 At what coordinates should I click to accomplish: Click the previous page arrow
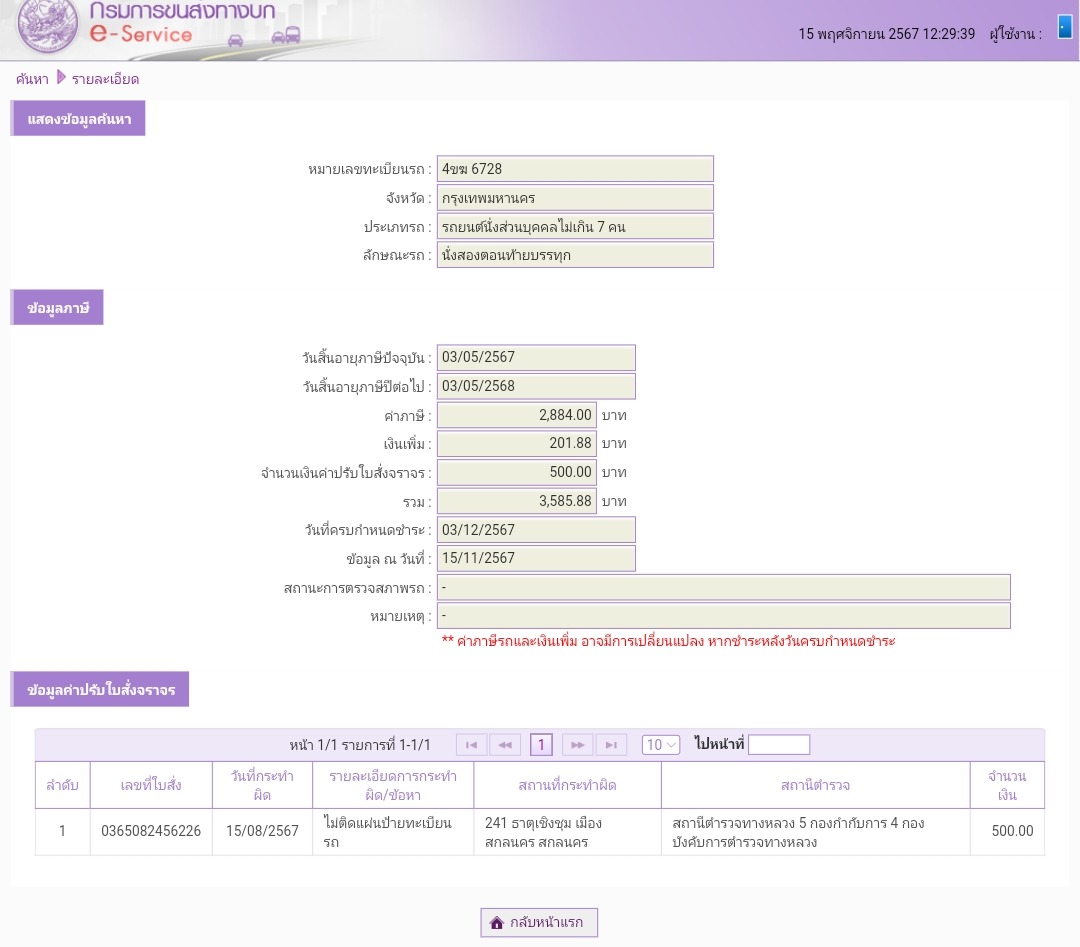(505, 745)
